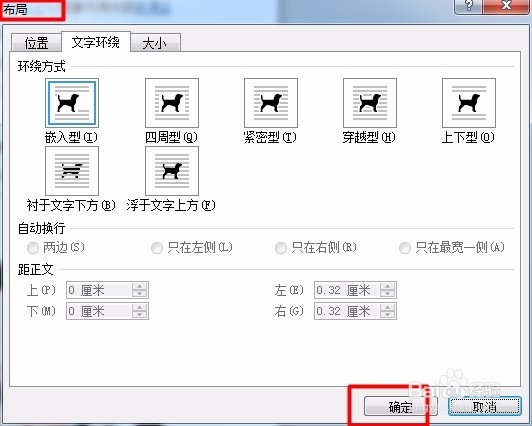This screenshot has height=426, width=532.
Task: Confirm with the 确定 button
Action: point(401,406)
